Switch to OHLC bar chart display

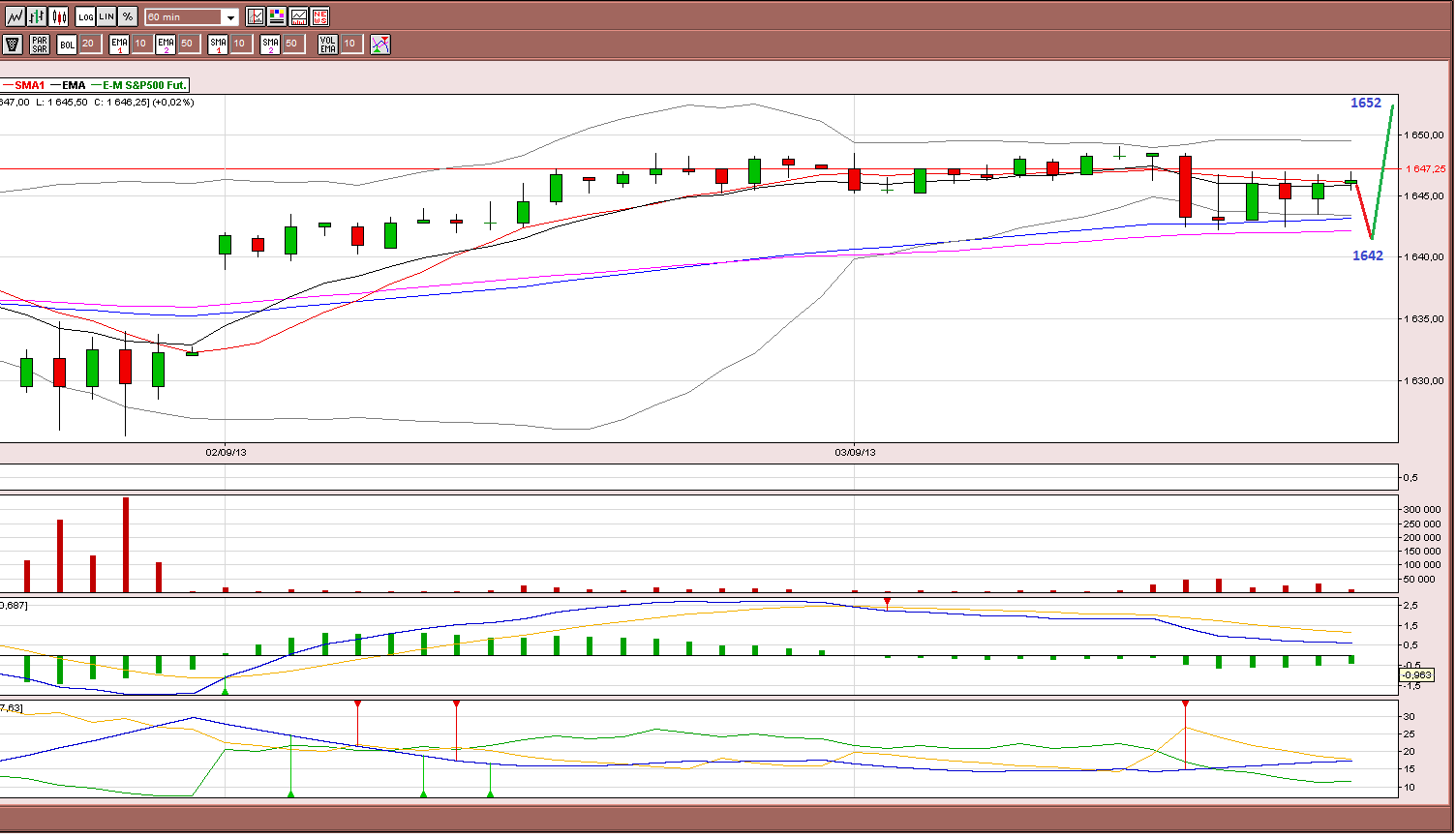click(x=37, y=16)
